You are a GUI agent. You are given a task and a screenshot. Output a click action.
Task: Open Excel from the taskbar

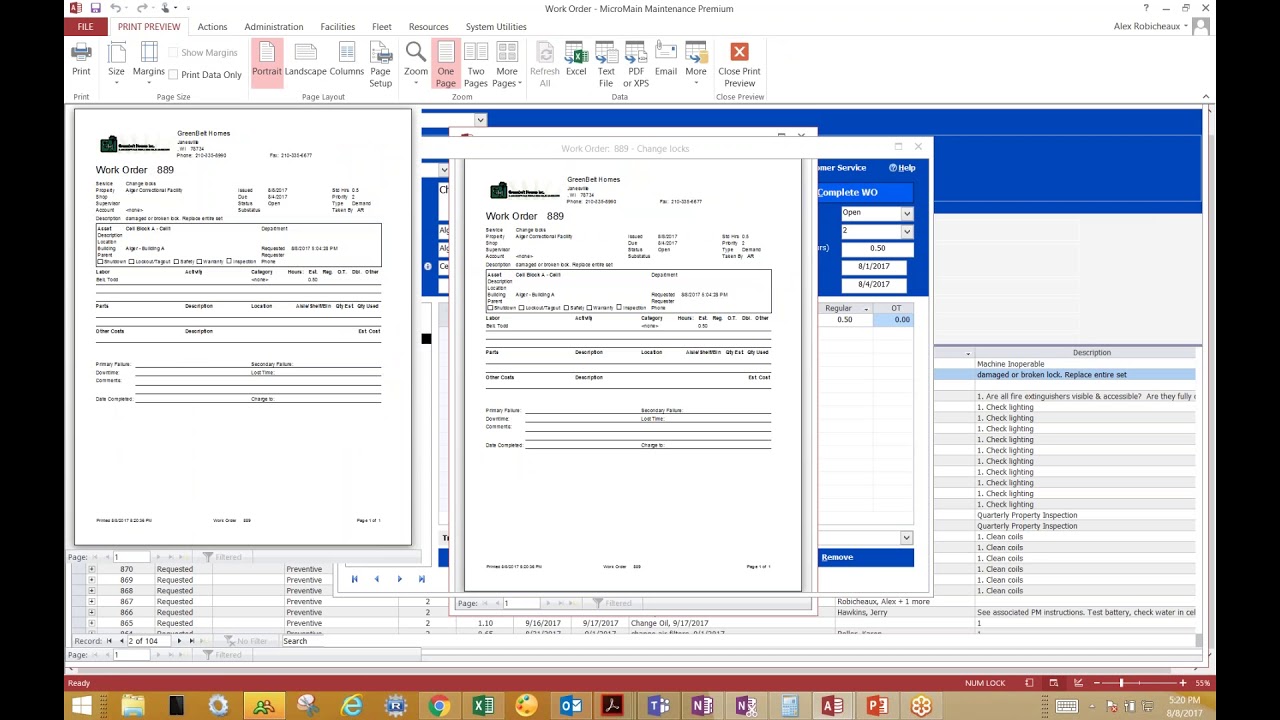pyautogui.click(x=483, y=707)
